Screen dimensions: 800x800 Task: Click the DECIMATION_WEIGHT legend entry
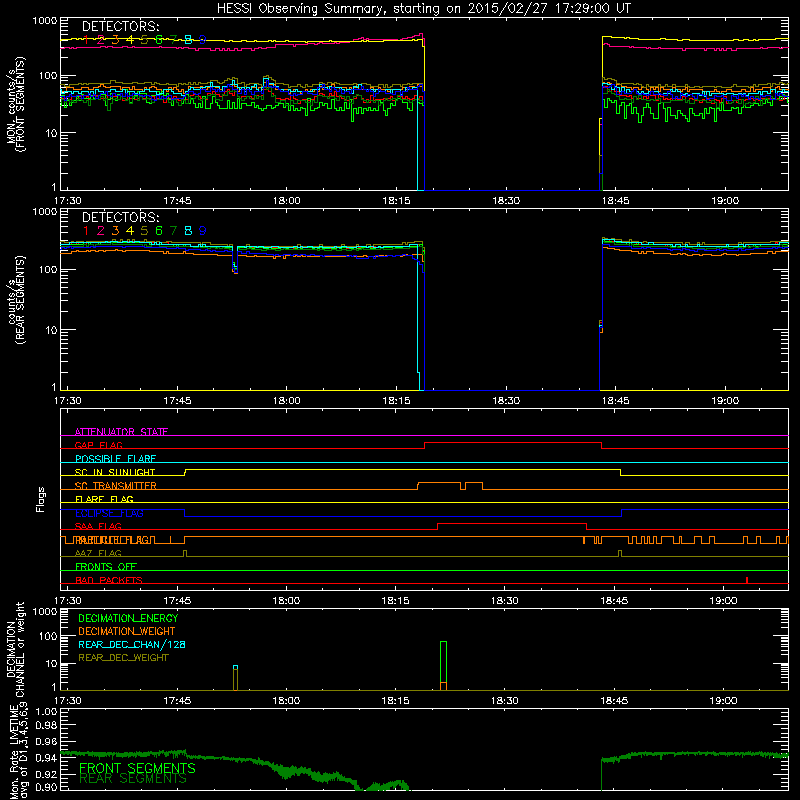pos(127,631)
